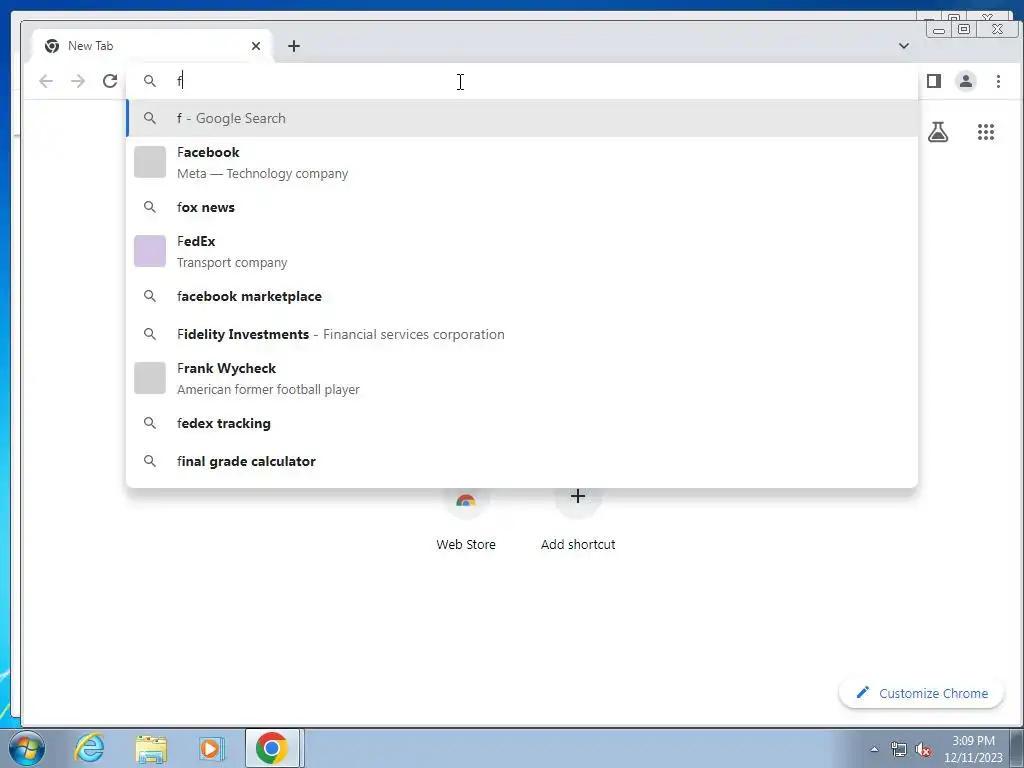Click the Chrome taskbar icon
This screenshot has width=1024, height=768.
[272, 748]
